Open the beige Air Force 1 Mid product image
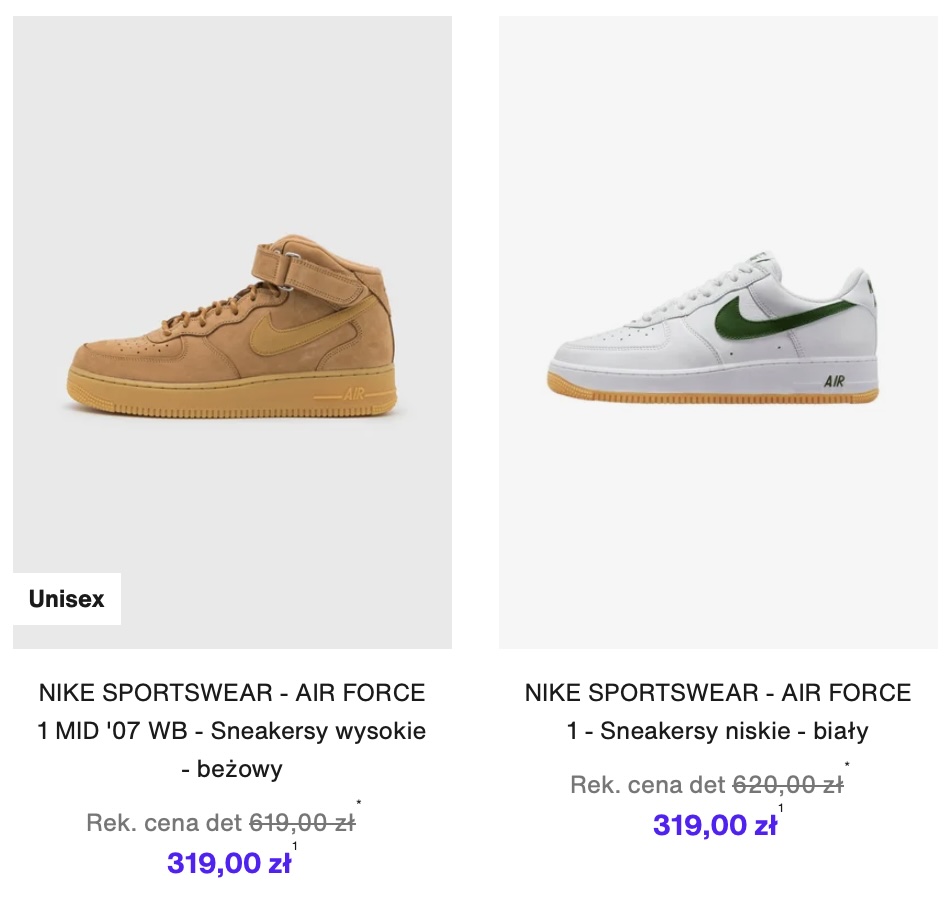 click(x=232, y=332)
